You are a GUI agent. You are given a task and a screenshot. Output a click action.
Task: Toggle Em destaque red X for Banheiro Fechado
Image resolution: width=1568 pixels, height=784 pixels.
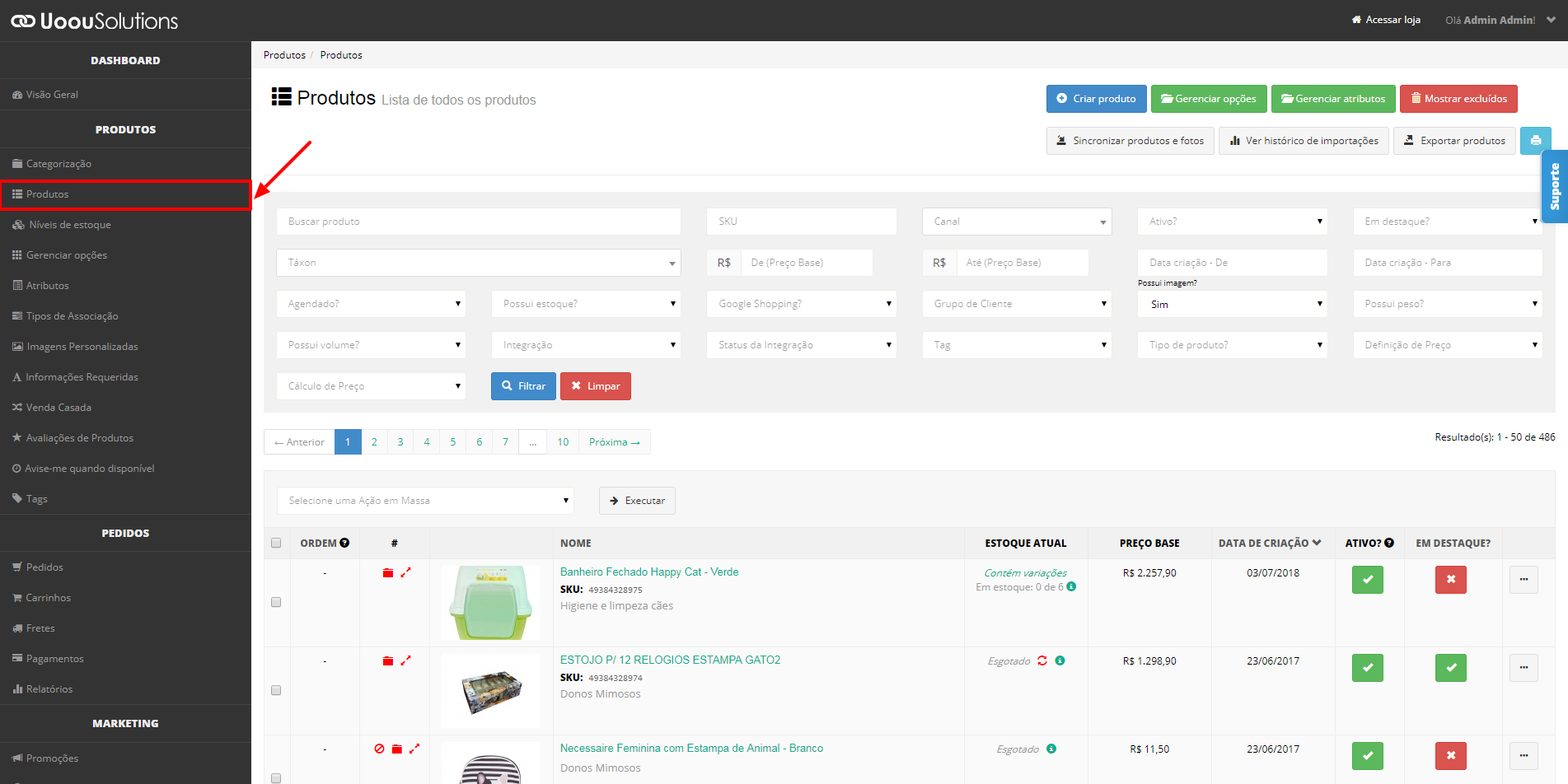[1450, 580]
